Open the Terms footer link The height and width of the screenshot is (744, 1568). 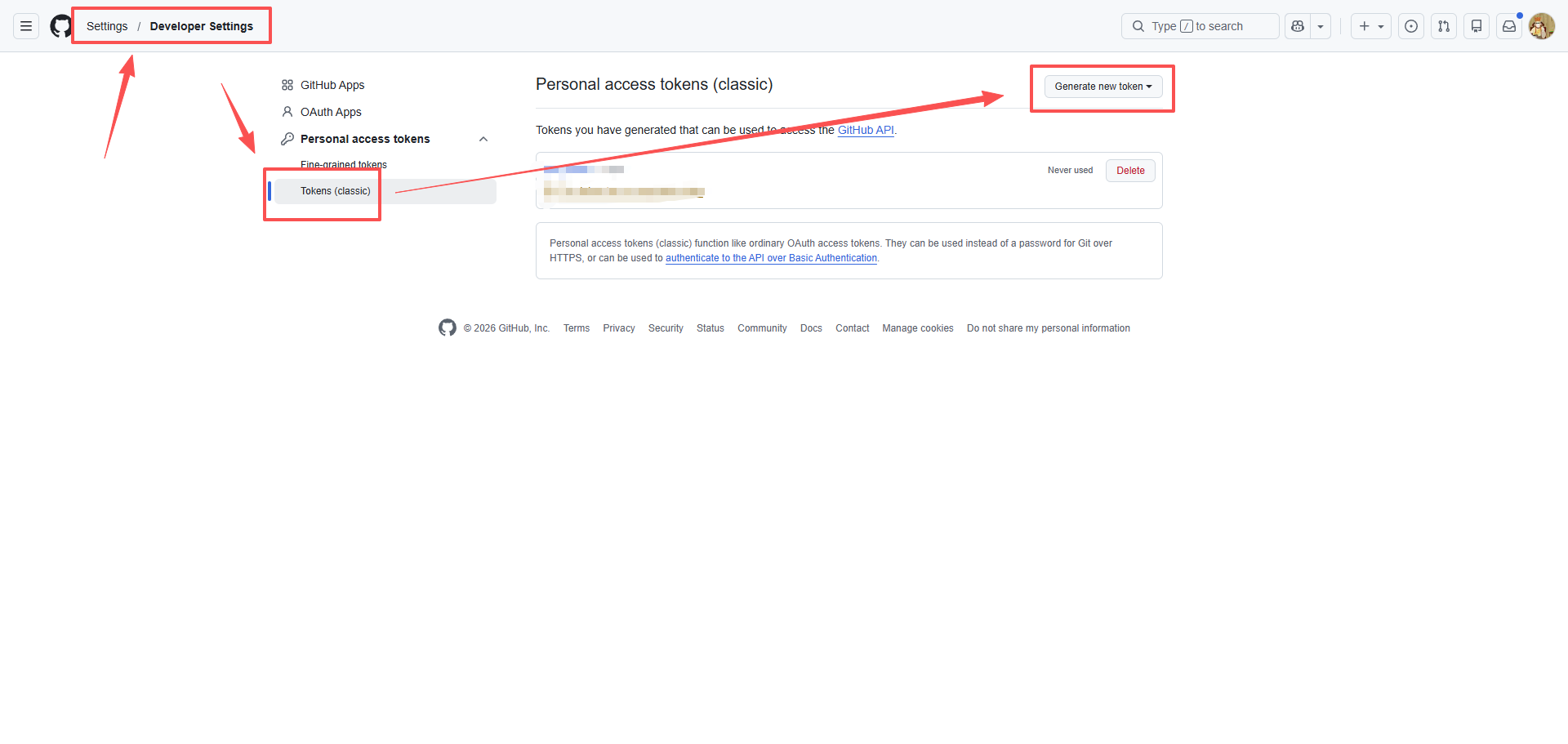click(577, 328)
